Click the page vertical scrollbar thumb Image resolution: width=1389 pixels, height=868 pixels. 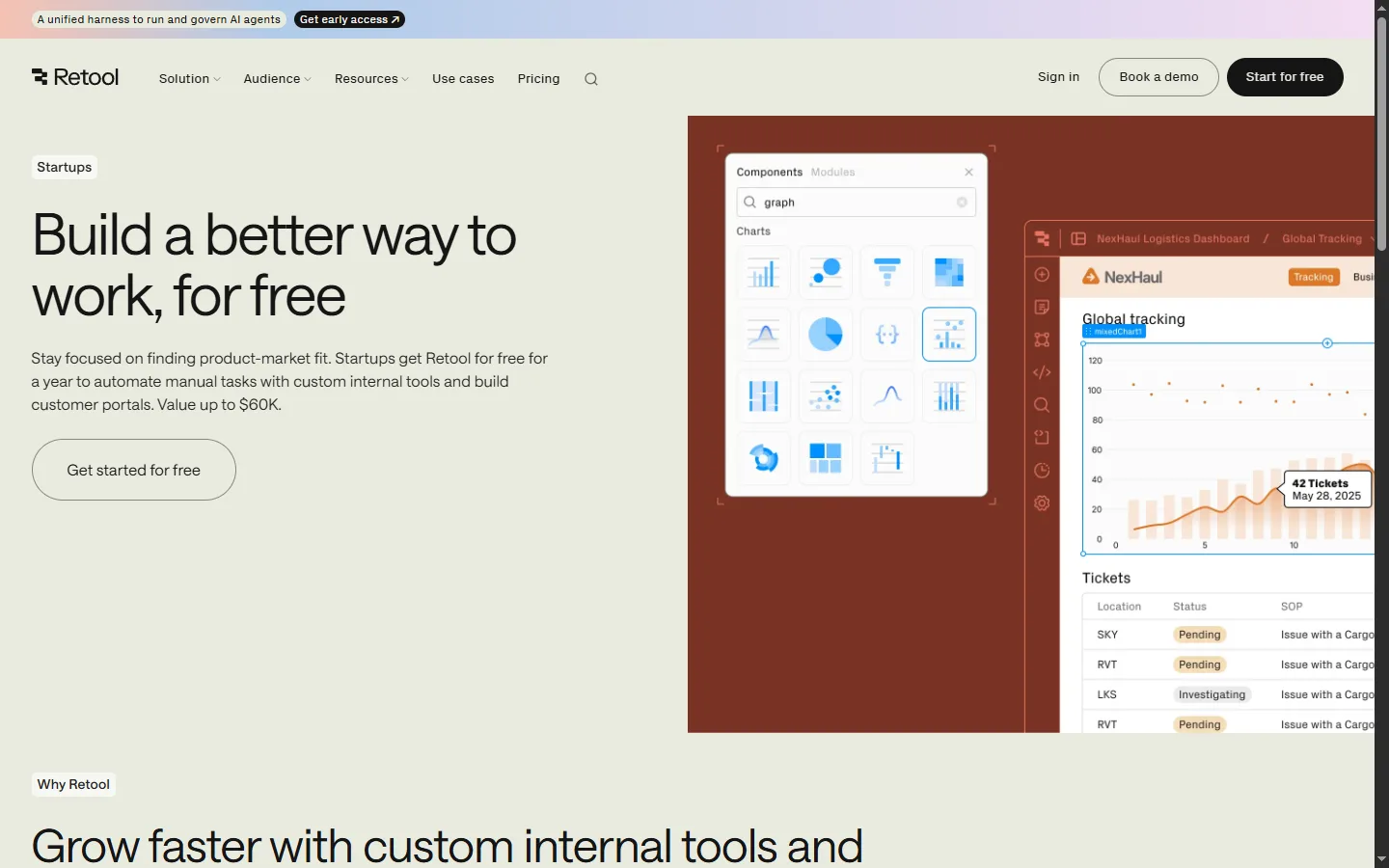(x=1381, y=135)
